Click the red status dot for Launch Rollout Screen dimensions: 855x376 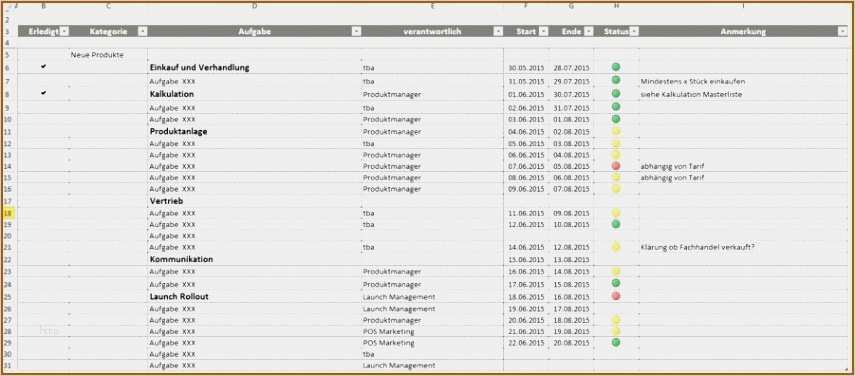coord(616,296)
